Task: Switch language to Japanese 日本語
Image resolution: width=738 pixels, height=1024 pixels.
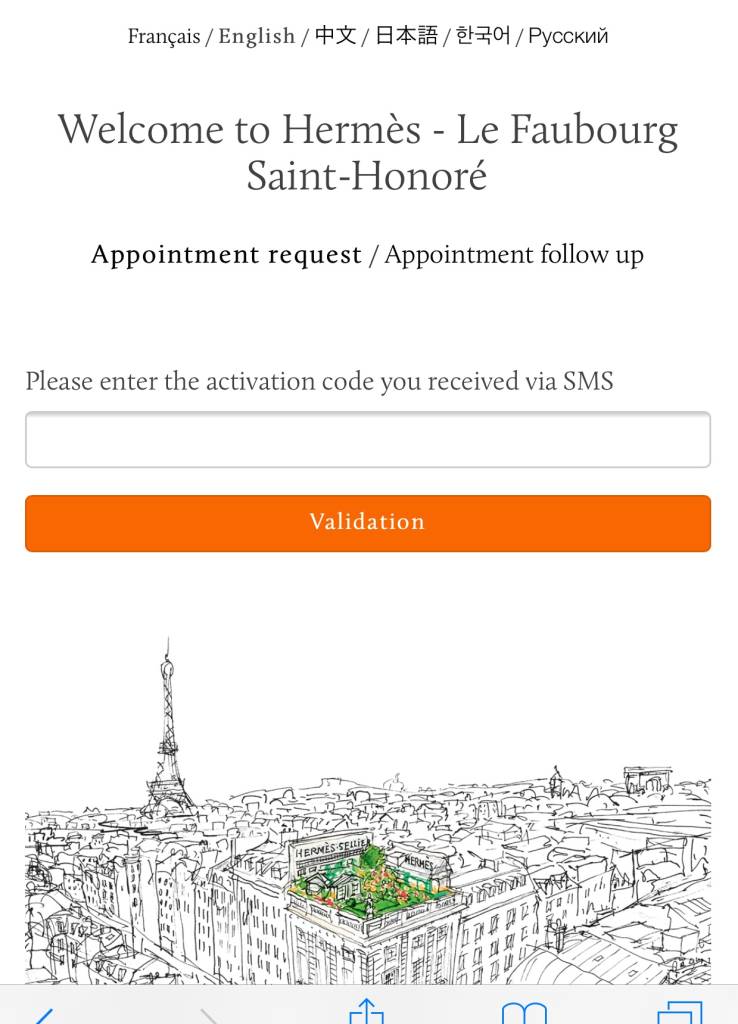Action: 406,35
